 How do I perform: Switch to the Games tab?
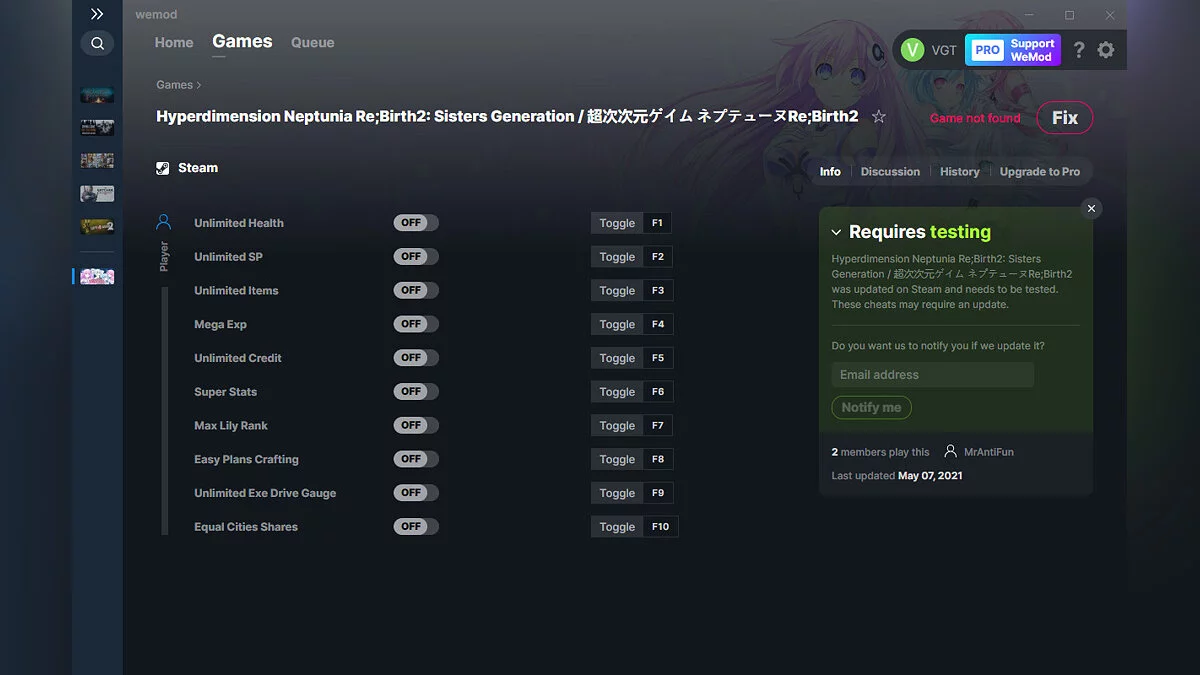[x=242, y=42]
